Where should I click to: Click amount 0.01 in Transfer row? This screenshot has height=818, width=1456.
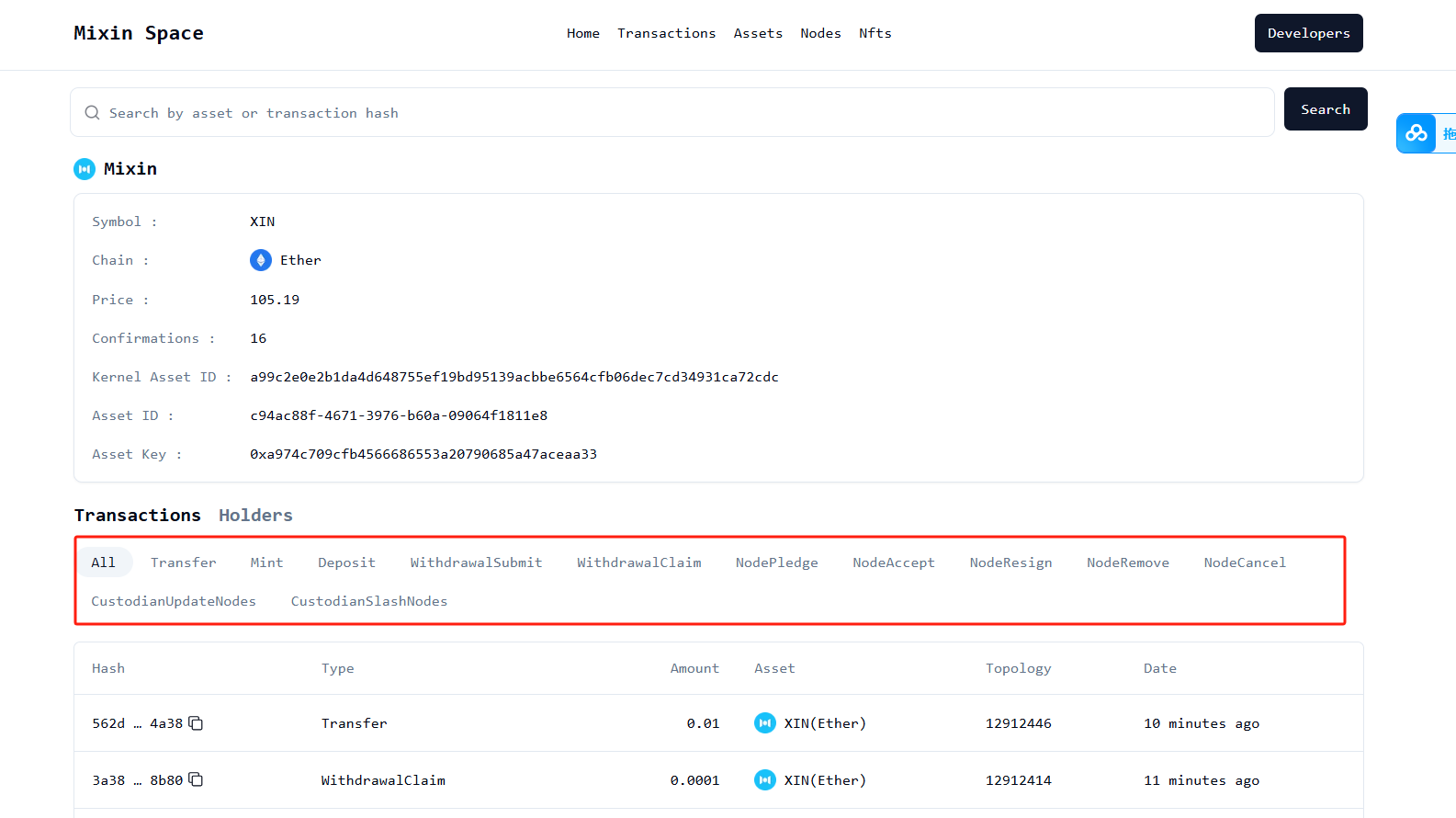point(703,723)
